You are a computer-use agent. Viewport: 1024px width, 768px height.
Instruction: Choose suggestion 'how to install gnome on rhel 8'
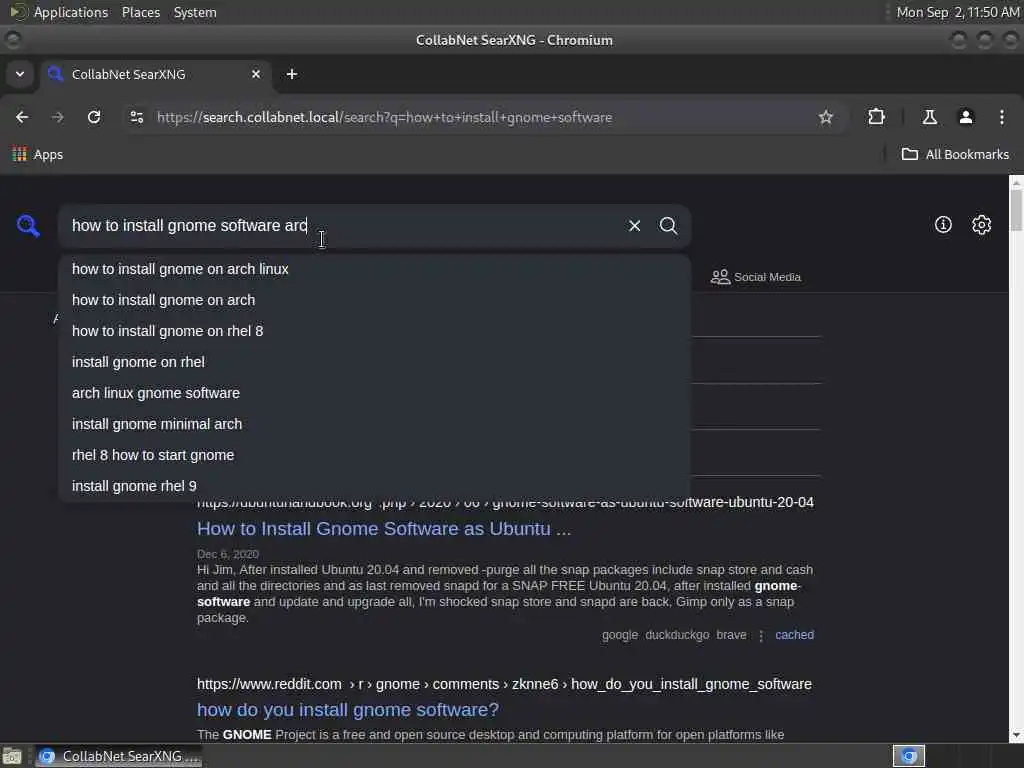point(374,331)
